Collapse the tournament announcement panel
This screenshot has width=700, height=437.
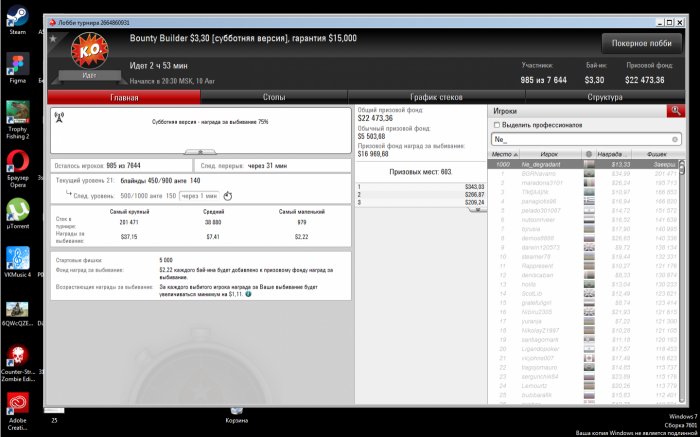click(x=201, y=151)
